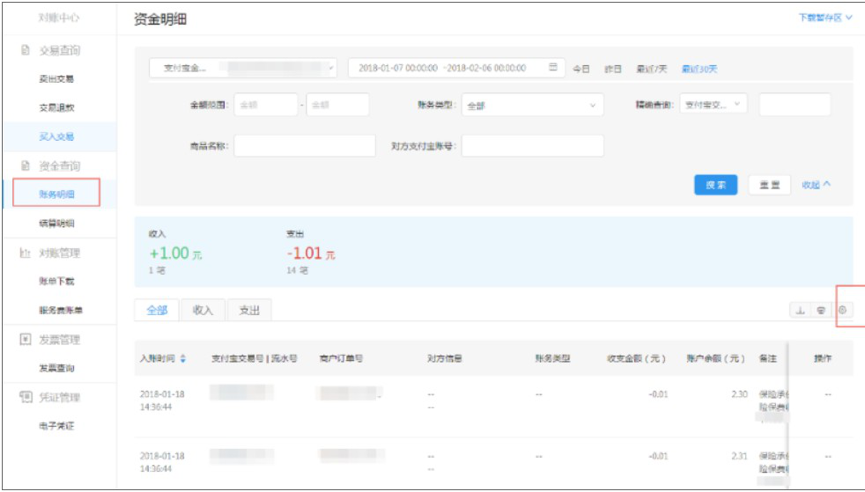The image size is (865, 492).
Task: Expand the 账务类型 dropdown showing 全部
Action: pyautogui.click(x=532, y=105)
